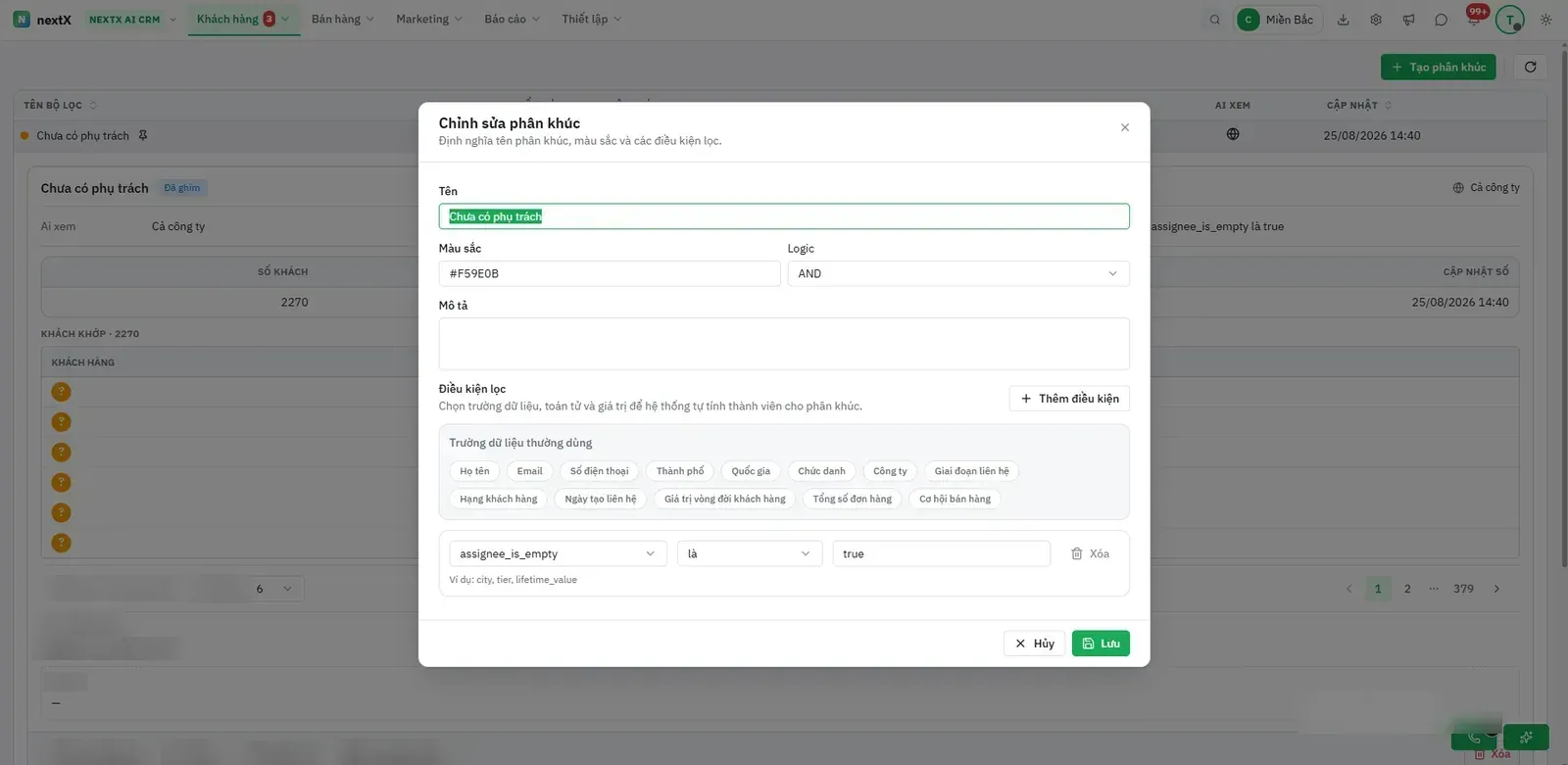The height and width of the screenshot is (765, 1568).
Task: Open the operator 'là' dropdown
Action: pos(750,553)
